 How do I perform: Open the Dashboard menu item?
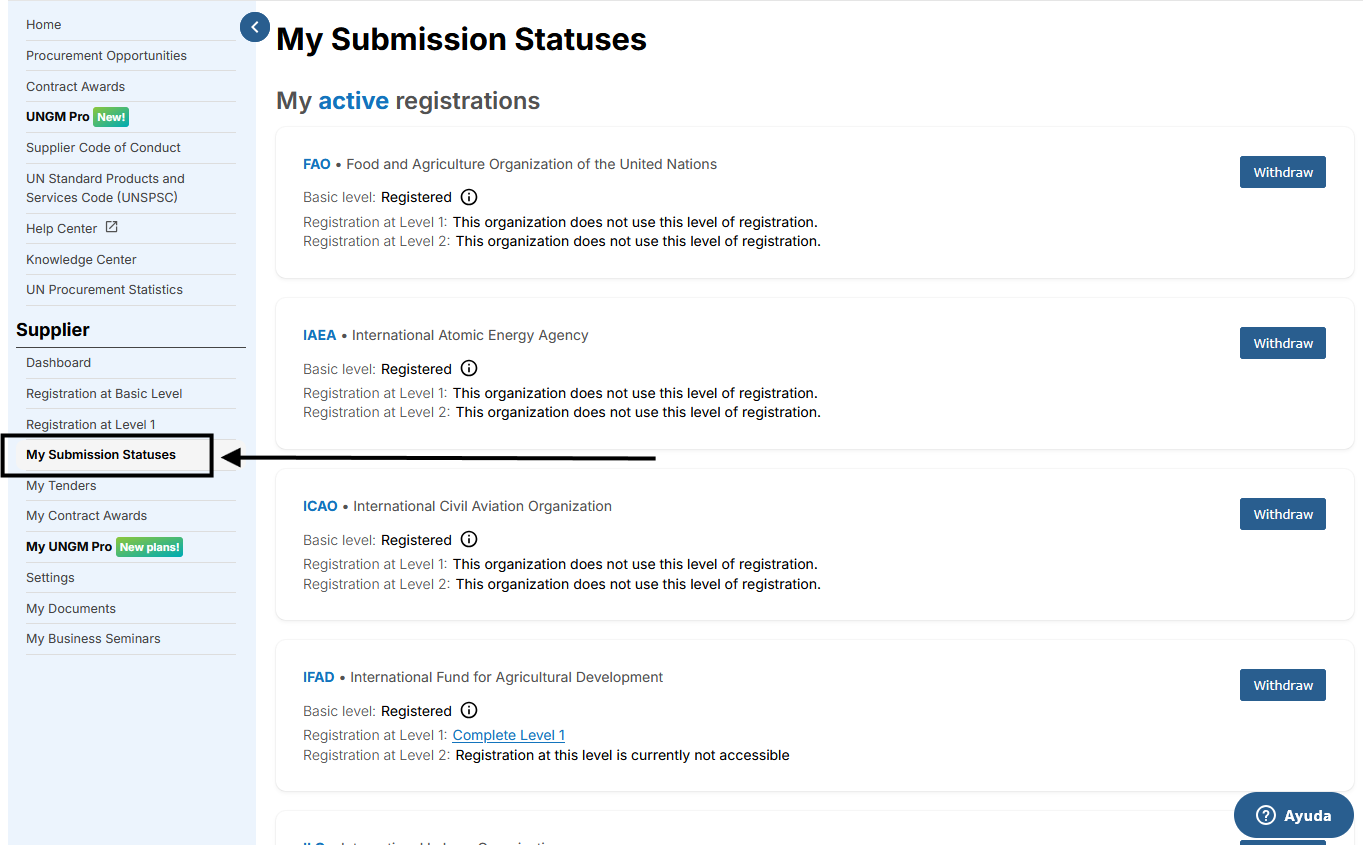58,362
